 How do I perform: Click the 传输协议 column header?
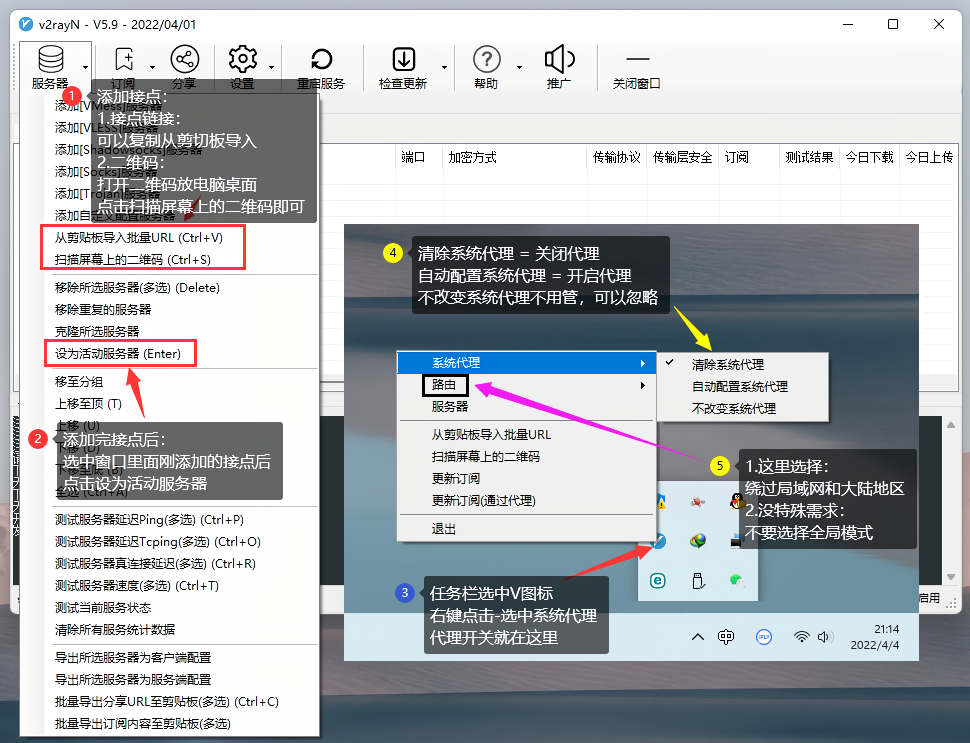616,157
